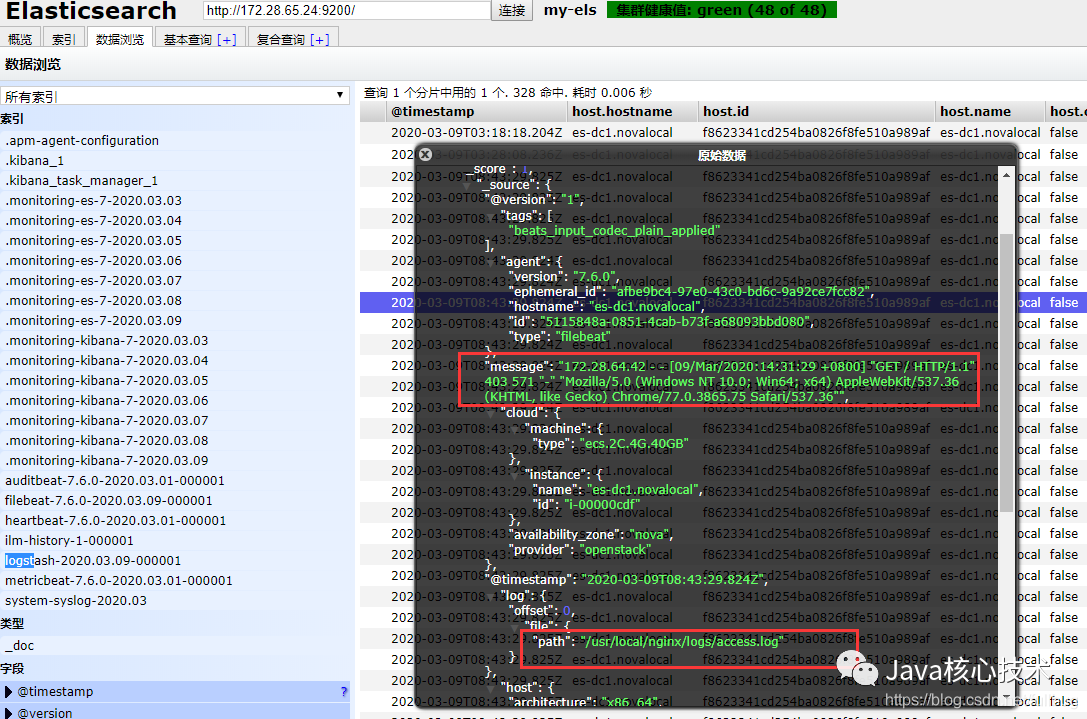Viewport: 1087px width, 719px height.
Task: Add a new 复合查询 tab with [+]
Action: pos(320,40)
